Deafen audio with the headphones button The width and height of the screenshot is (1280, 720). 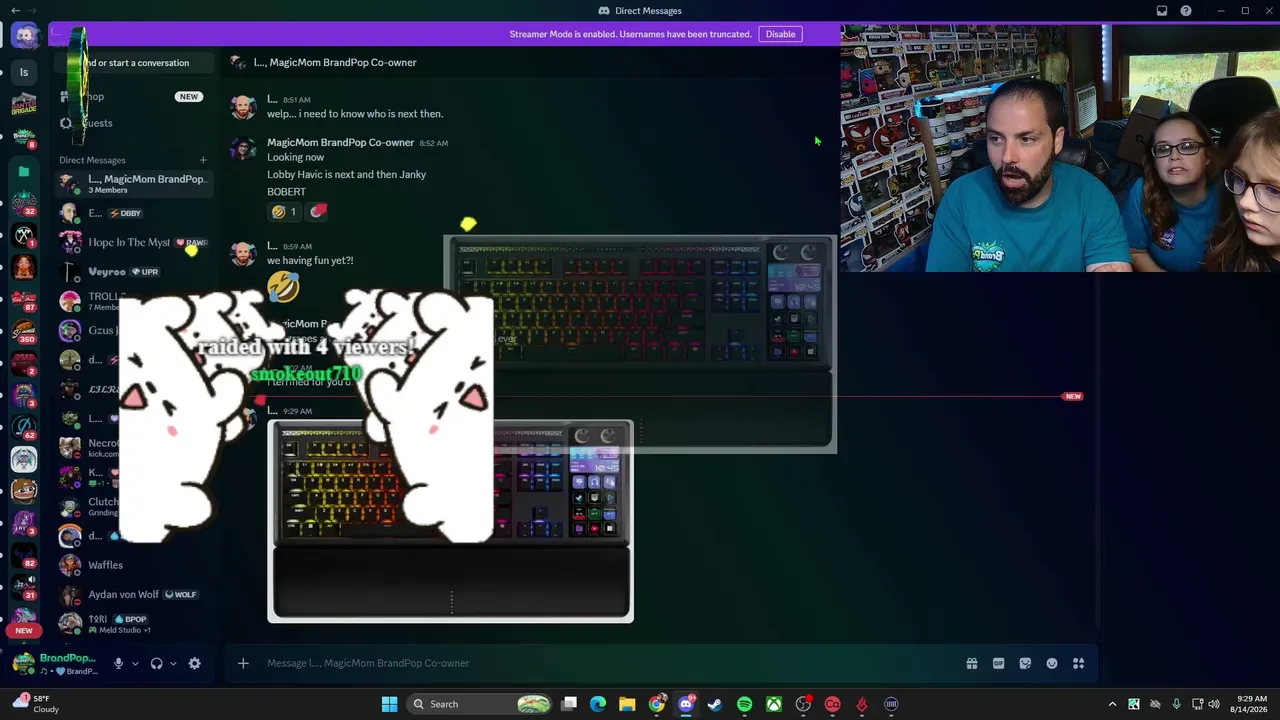click(156, 663)
